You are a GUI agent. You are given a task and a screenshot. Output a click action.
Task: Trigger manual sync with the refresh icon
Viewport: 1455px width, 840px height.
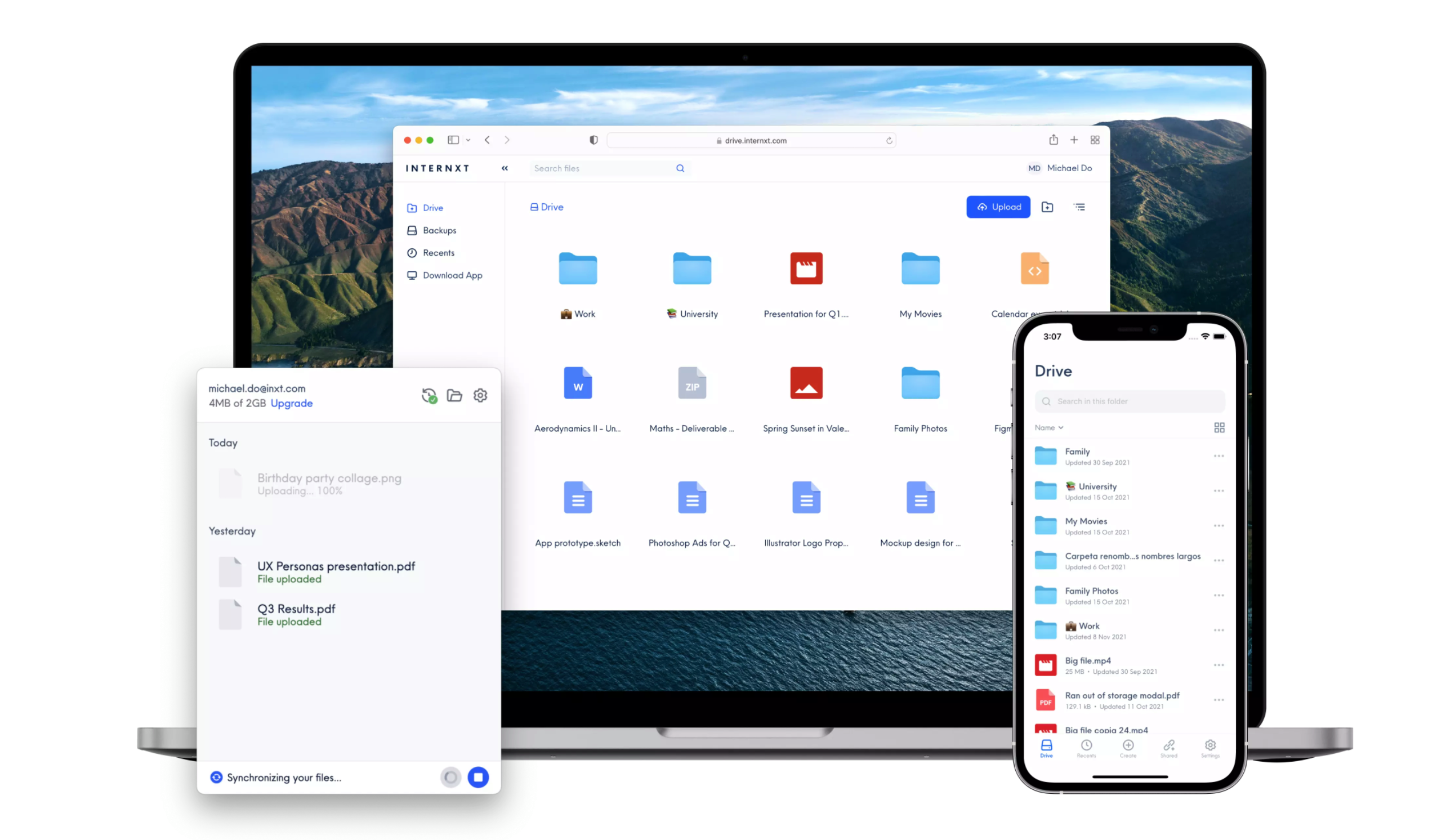429,395
